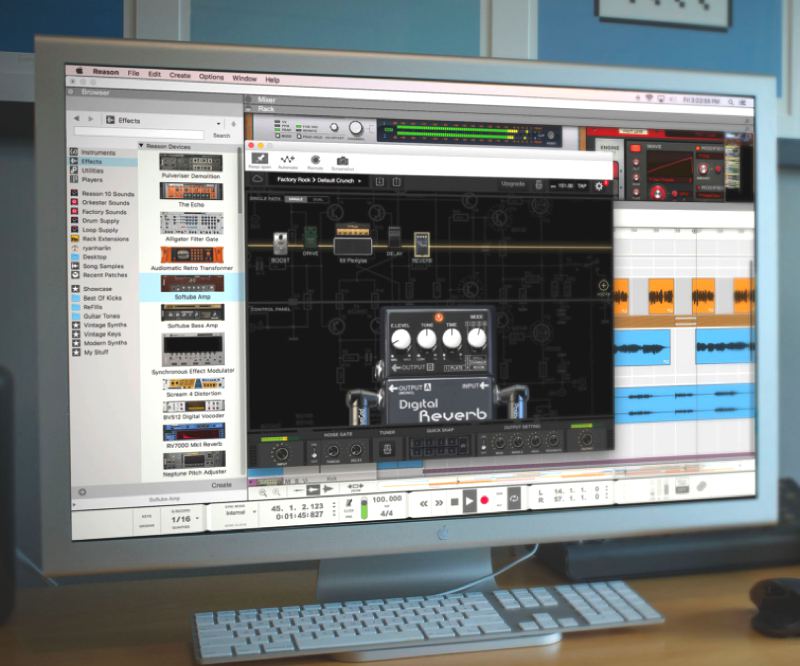Collapse the Reason Devices list section
This screenshot has width=800, height=666.
(141, 146)
